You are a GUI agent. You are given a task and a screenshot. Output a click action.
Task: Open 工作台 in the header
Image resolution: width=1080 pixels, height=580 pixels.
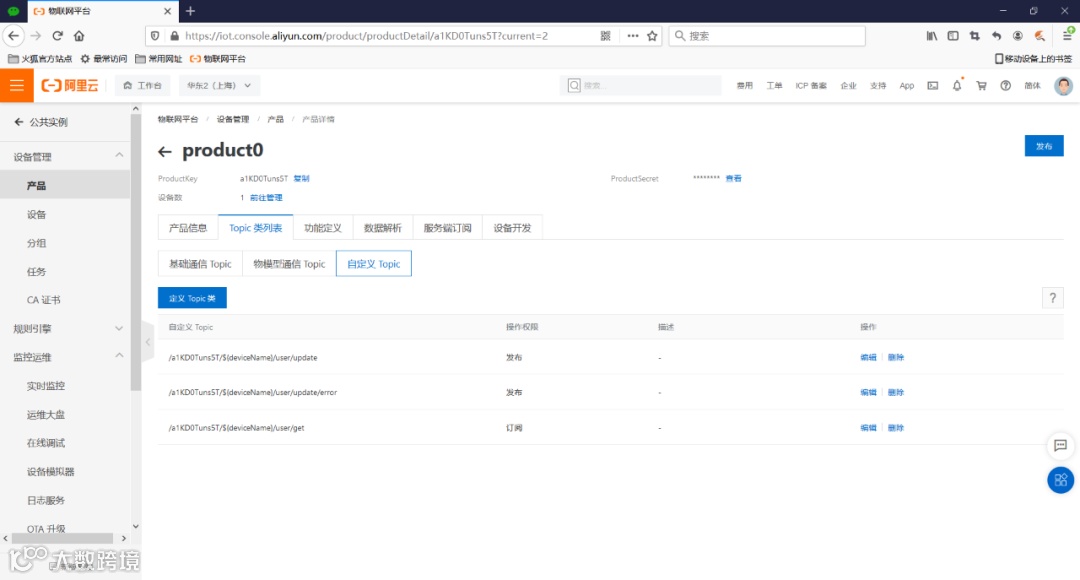click(143, 85)
